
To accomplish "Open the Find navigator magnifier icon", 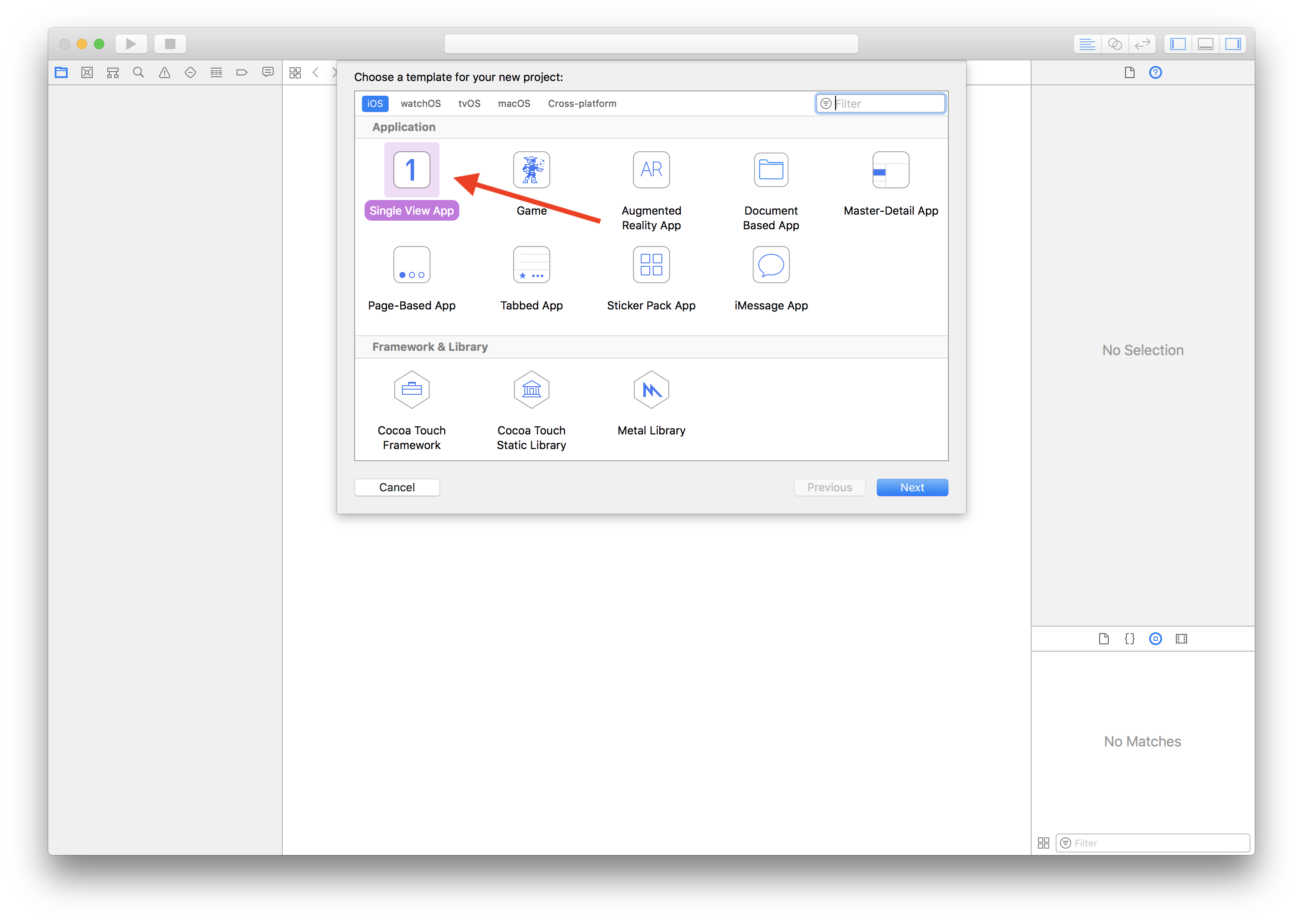I will tap(138, 72).
